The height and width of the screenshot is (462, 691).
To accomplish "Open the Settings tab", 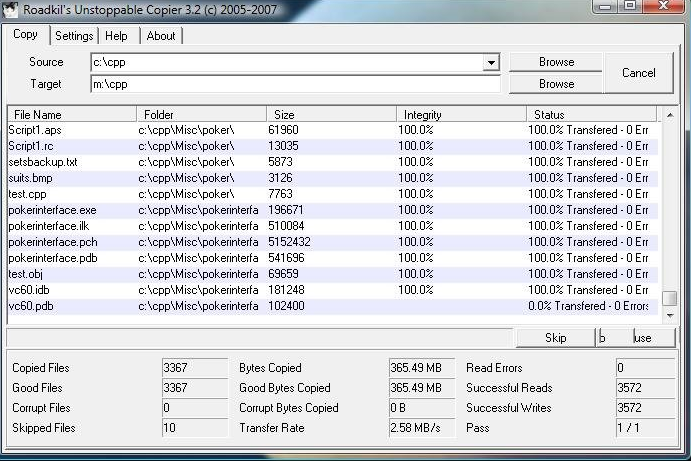I will [x=74, y=36].
